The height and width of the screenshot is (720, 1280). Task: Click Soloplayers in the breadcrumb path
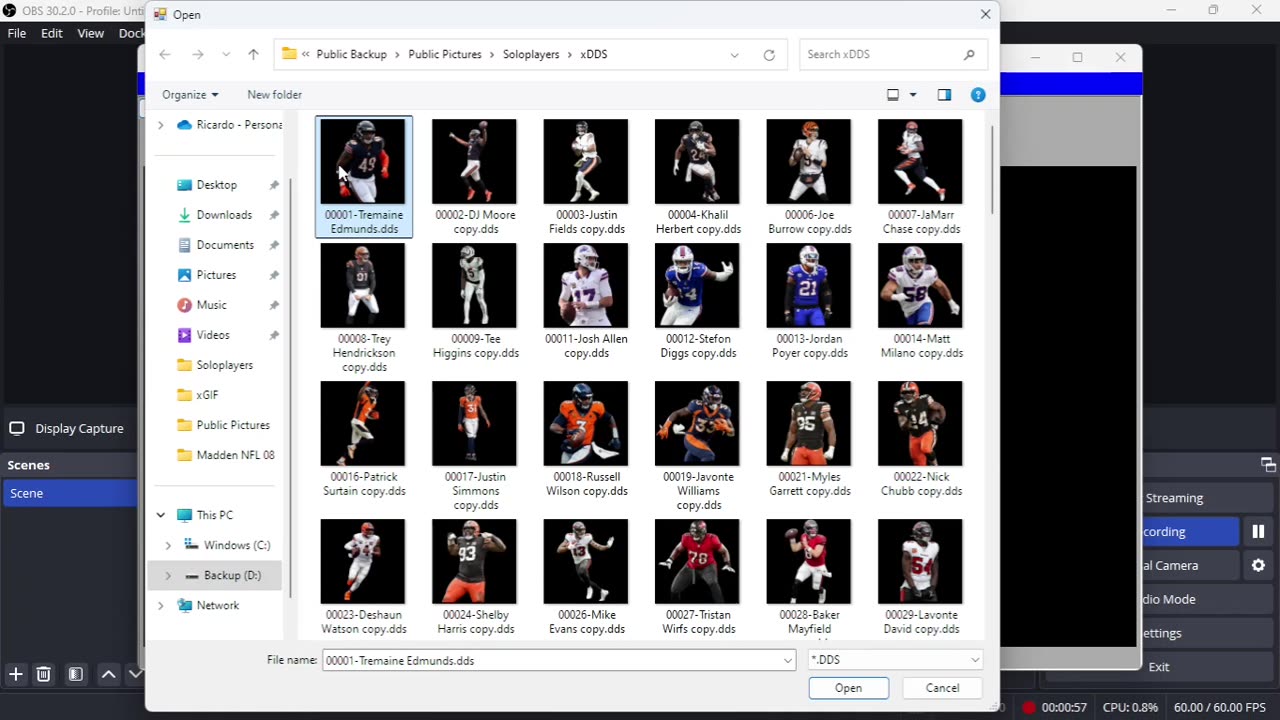[x=531, y=55]
